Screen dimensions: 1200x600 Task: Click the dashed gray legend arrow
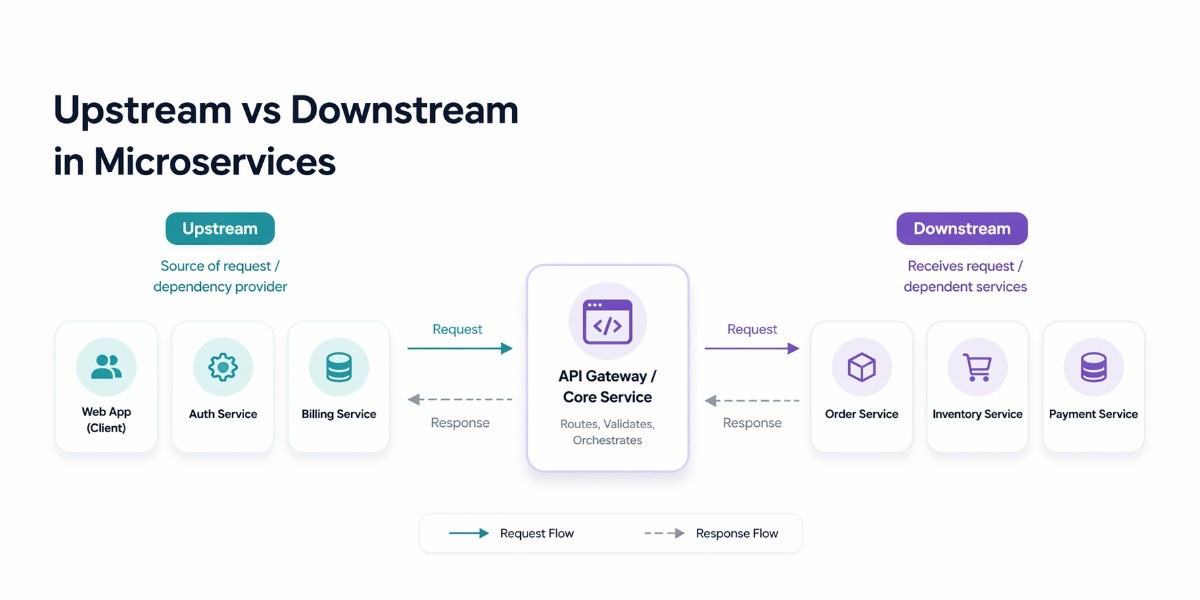664,533
